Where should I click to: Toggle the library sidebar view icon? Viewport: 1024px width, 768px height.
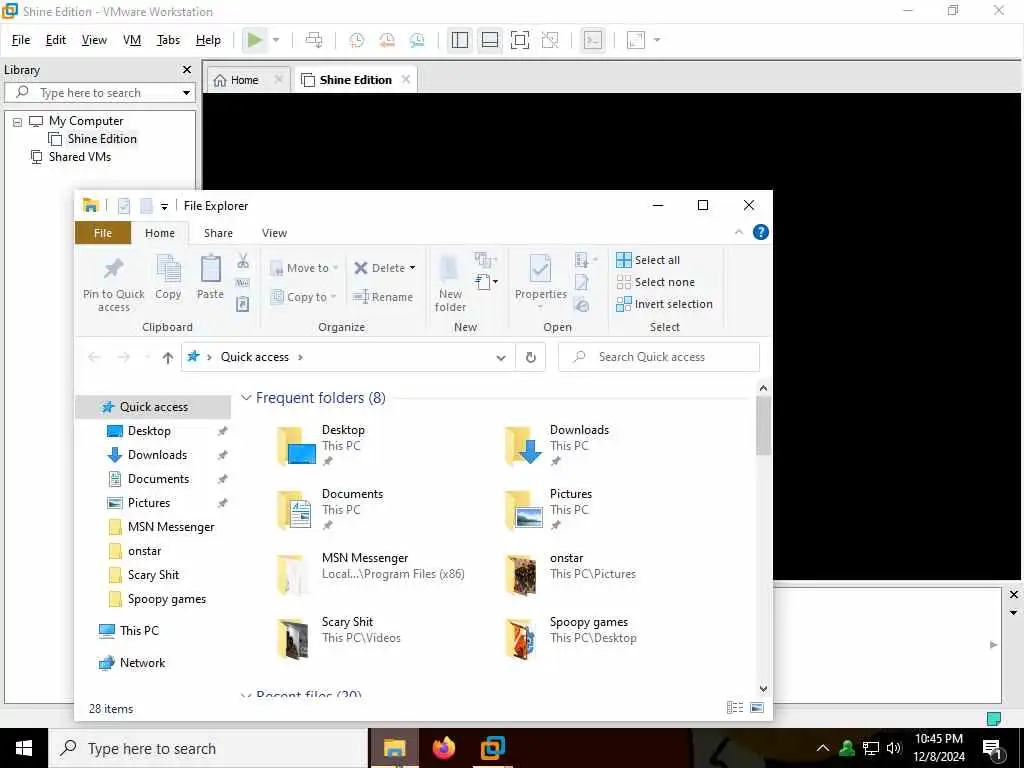pyautogui.click(x=460, y=40)
